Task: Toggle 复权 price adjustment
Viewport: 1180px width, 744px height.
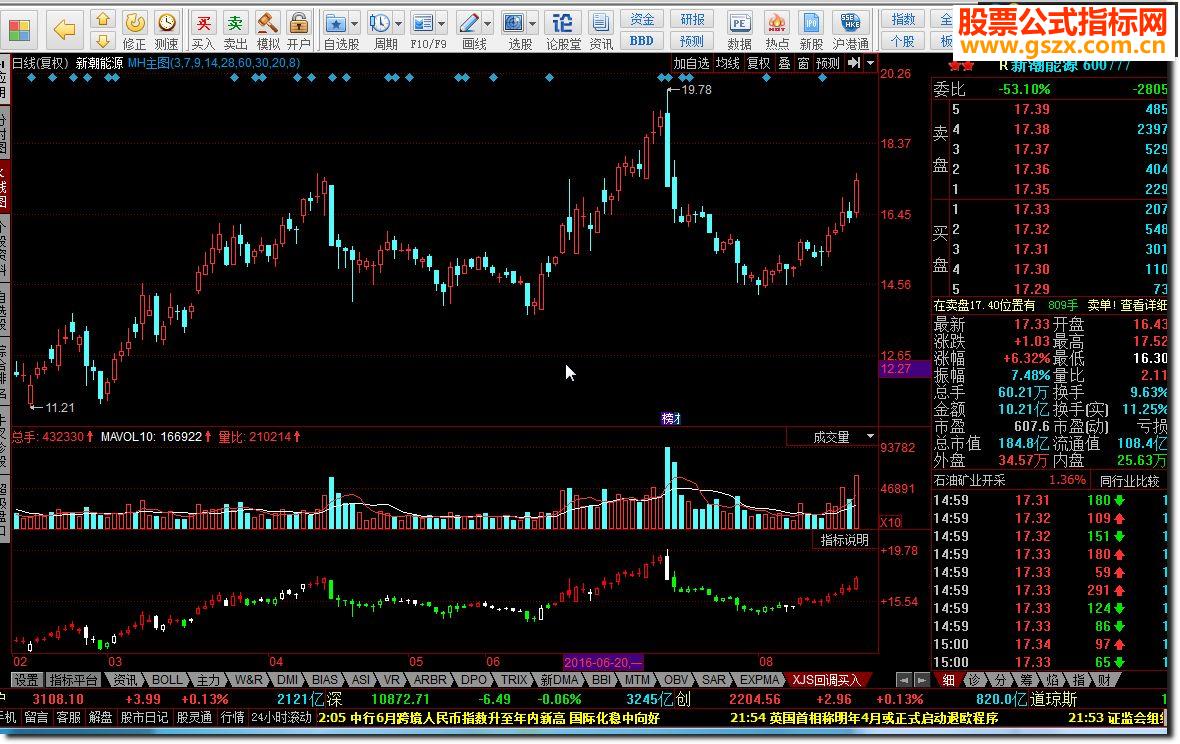Action: tap(759, 63)
